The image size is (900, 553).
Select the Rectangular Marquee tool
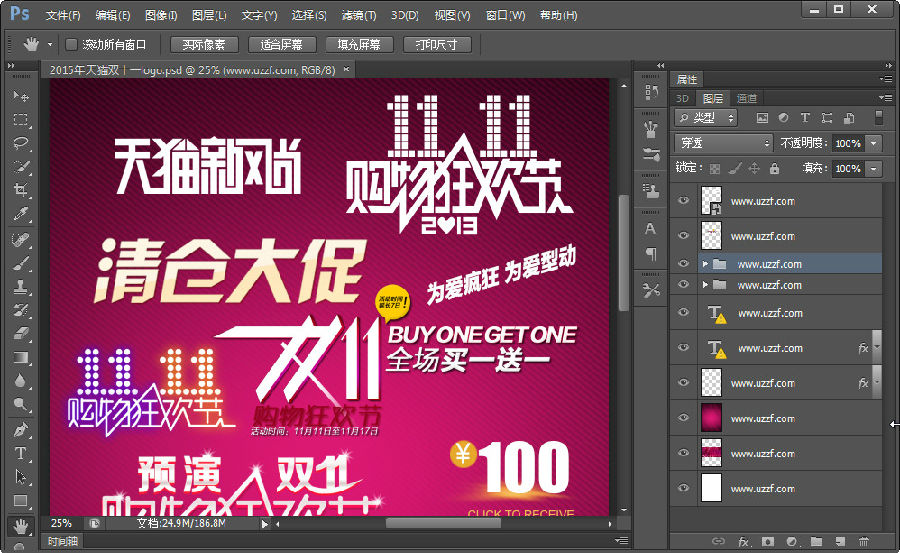pos(21,119)
